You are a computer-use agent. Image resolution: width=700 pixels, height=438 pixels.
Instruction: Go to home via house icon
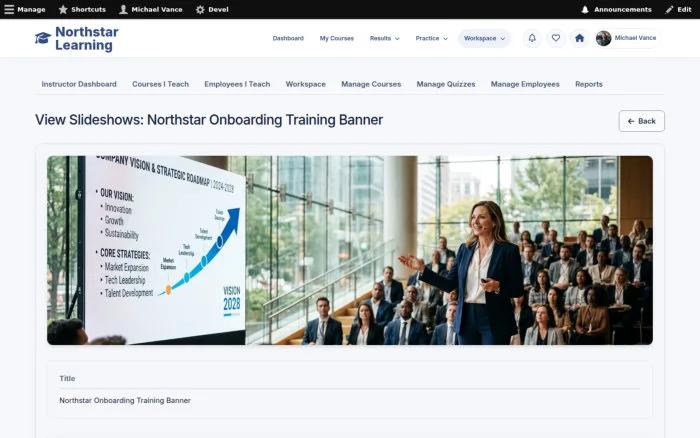[579, 38]
